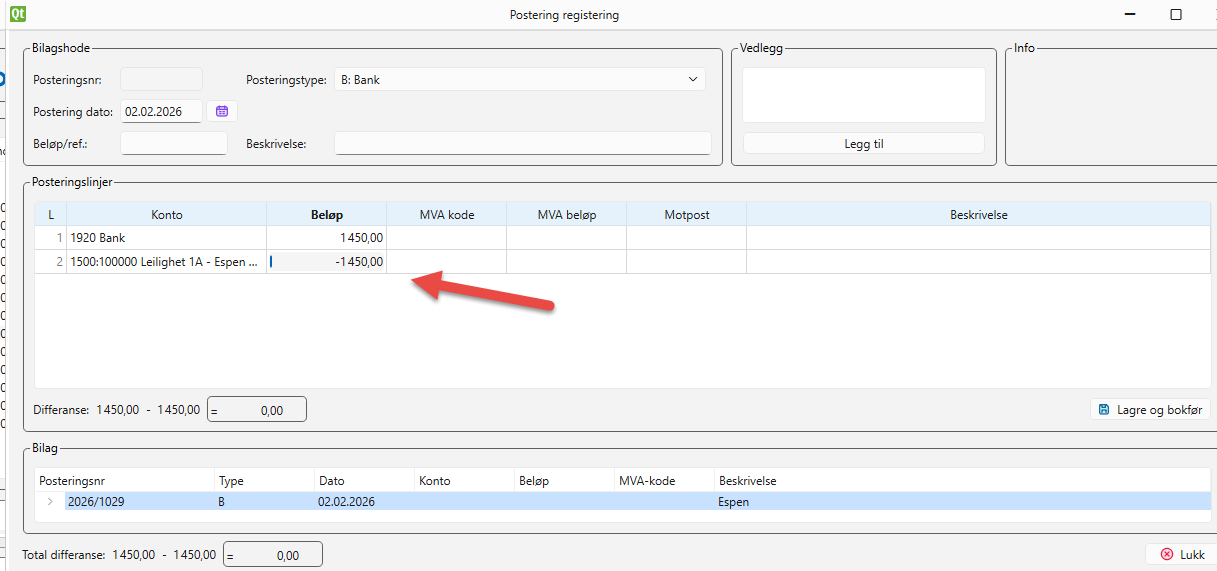Click the -1 450,00 amount cell

pos(327,262)
